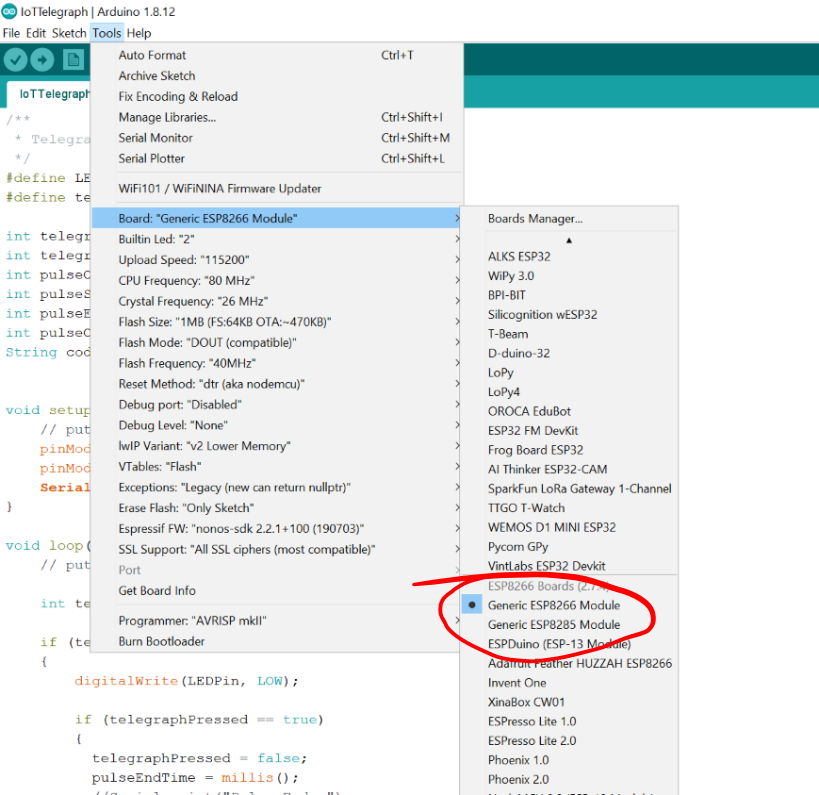This screenshot has height=795, width=819.
Task: Select the WiPy 3.0 board
Action: coord(569,276)
